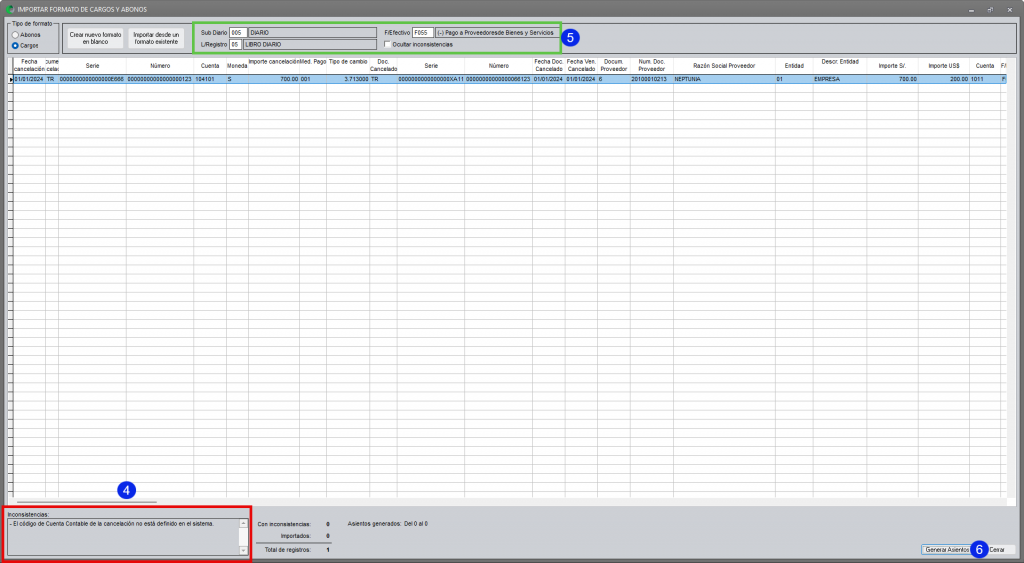Click Crear nuevo formato en blanco button
The width and height of the screenshot is (1024, 563).
tap(95, 39)
